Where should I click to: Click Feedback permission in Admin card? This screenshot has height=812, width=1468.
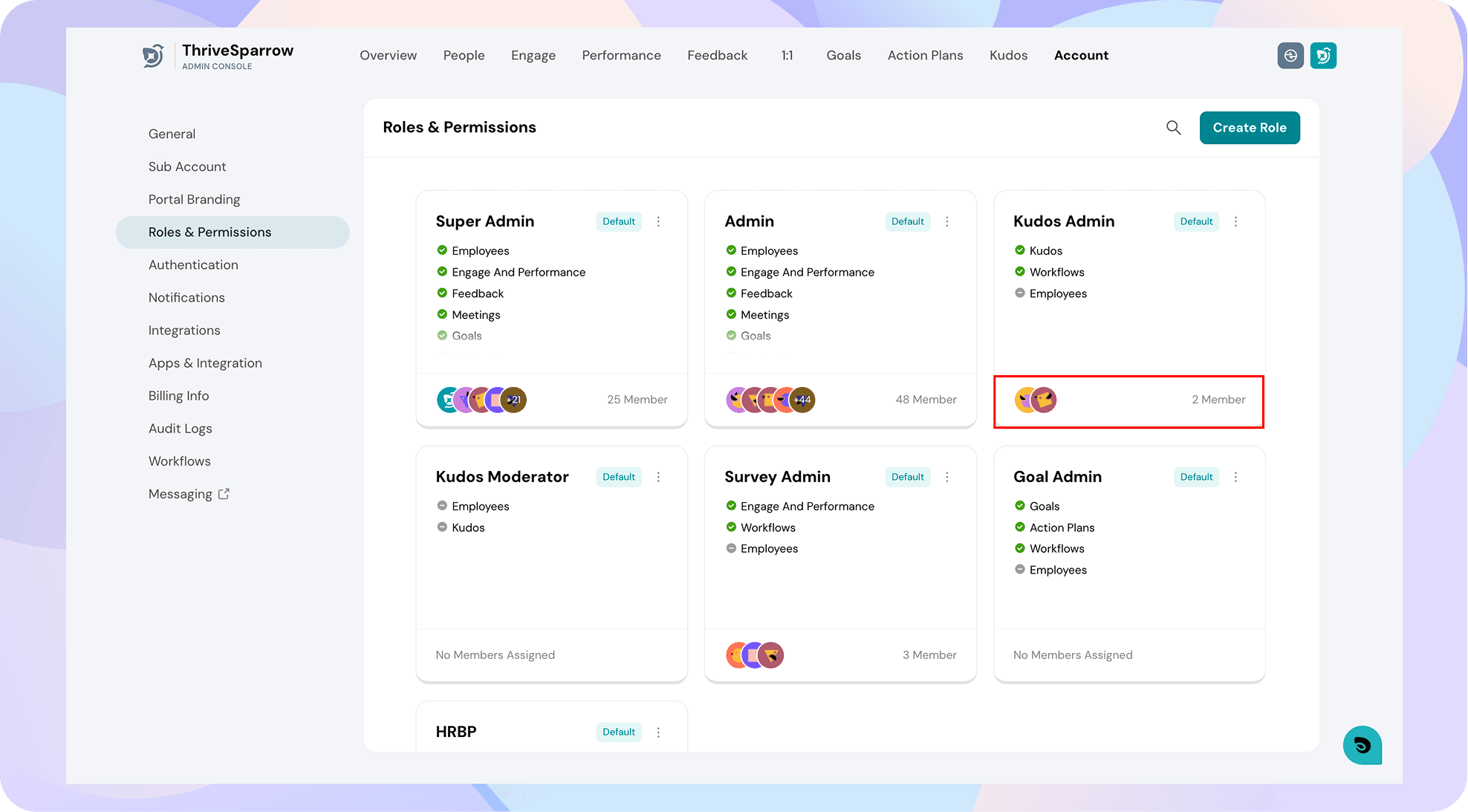pyautogui.click(x=767, y=293)
